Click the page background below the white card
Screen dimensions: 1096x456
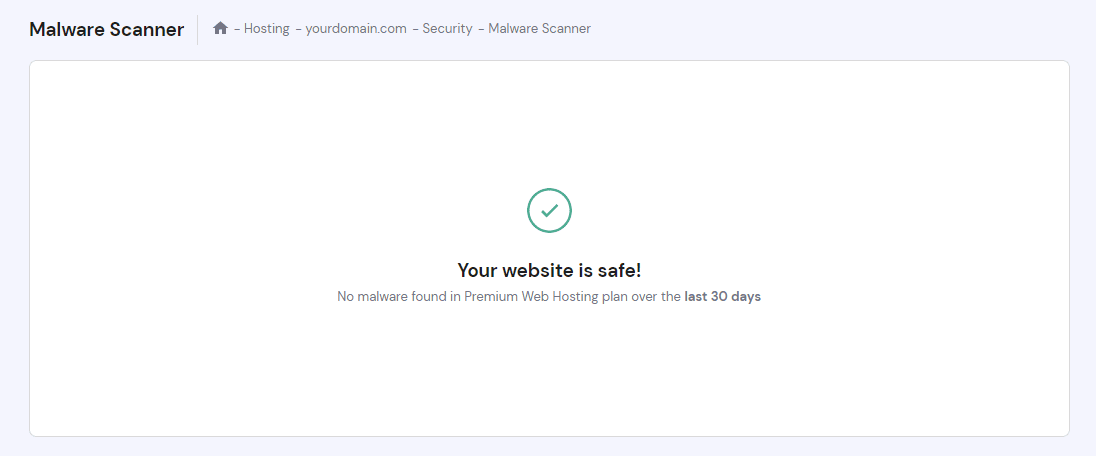(549, 447)
